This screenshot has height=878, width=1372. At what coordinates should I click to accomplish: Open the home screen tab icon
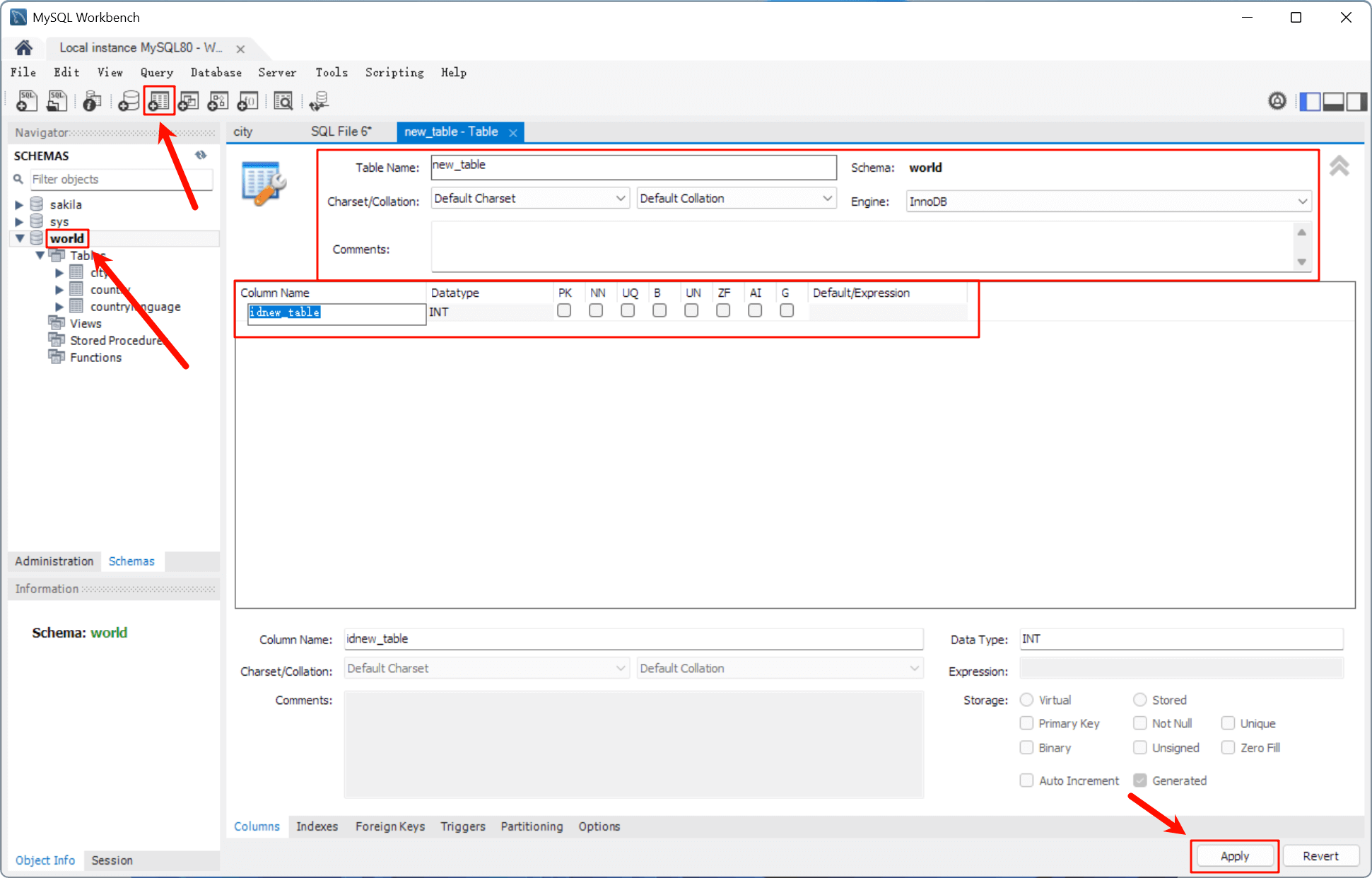tap(23, 47)
